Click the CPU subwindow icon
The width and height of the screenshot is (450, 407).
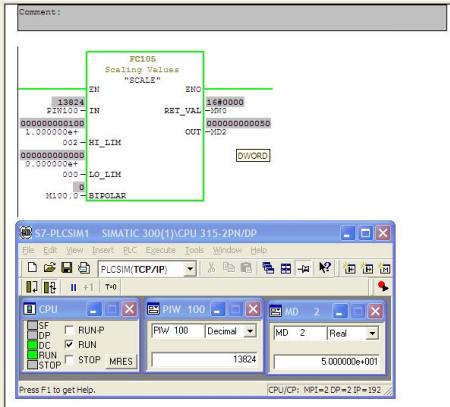[30, 309]
